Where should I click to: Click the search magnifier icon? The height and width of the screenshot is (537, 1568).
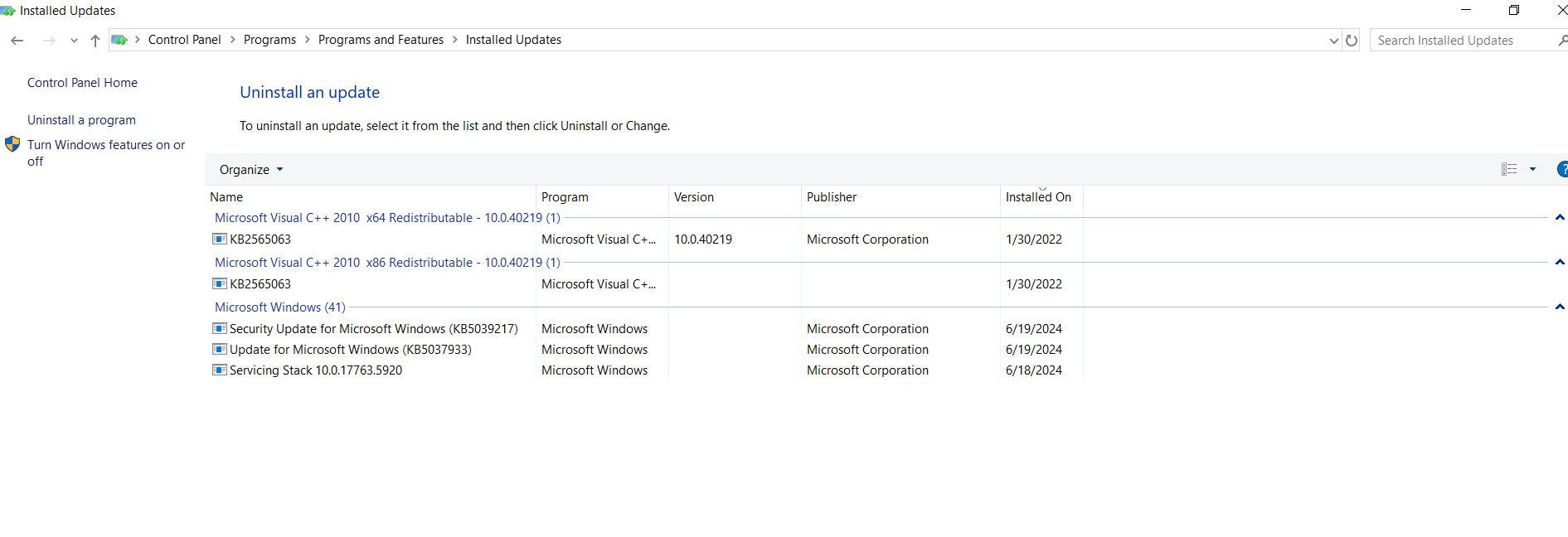(x=1562, y=40)
